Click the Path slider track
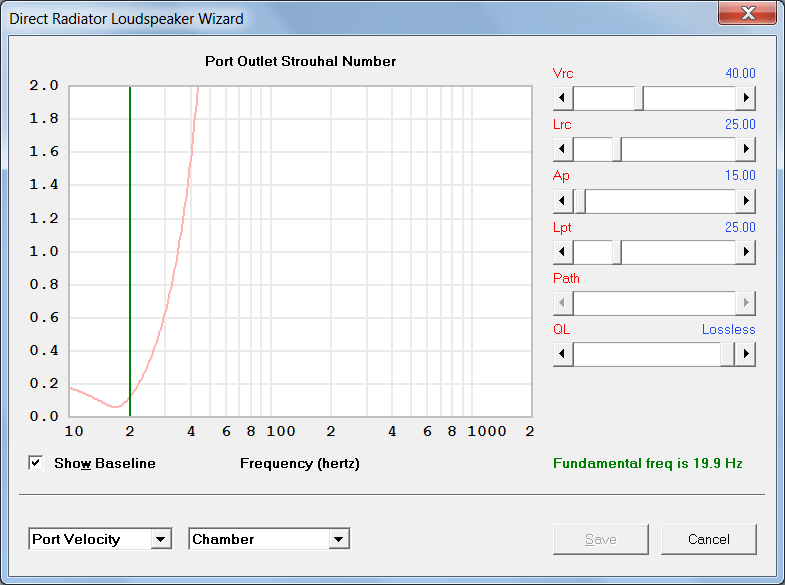This screenshot has width=785, height=585. tap(654, 303)
